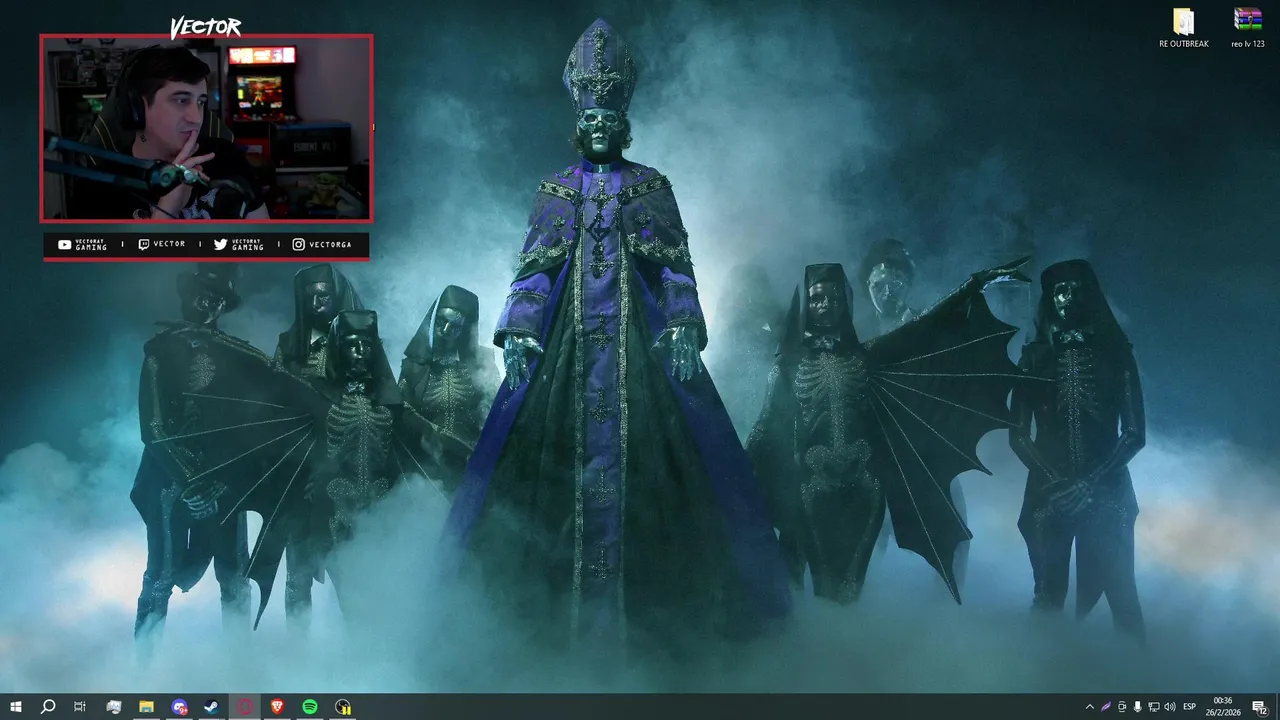The height and width of the screenshot is (720, 1280).
Task: Click the microphone tray icon
Action: coord(1138,707)
